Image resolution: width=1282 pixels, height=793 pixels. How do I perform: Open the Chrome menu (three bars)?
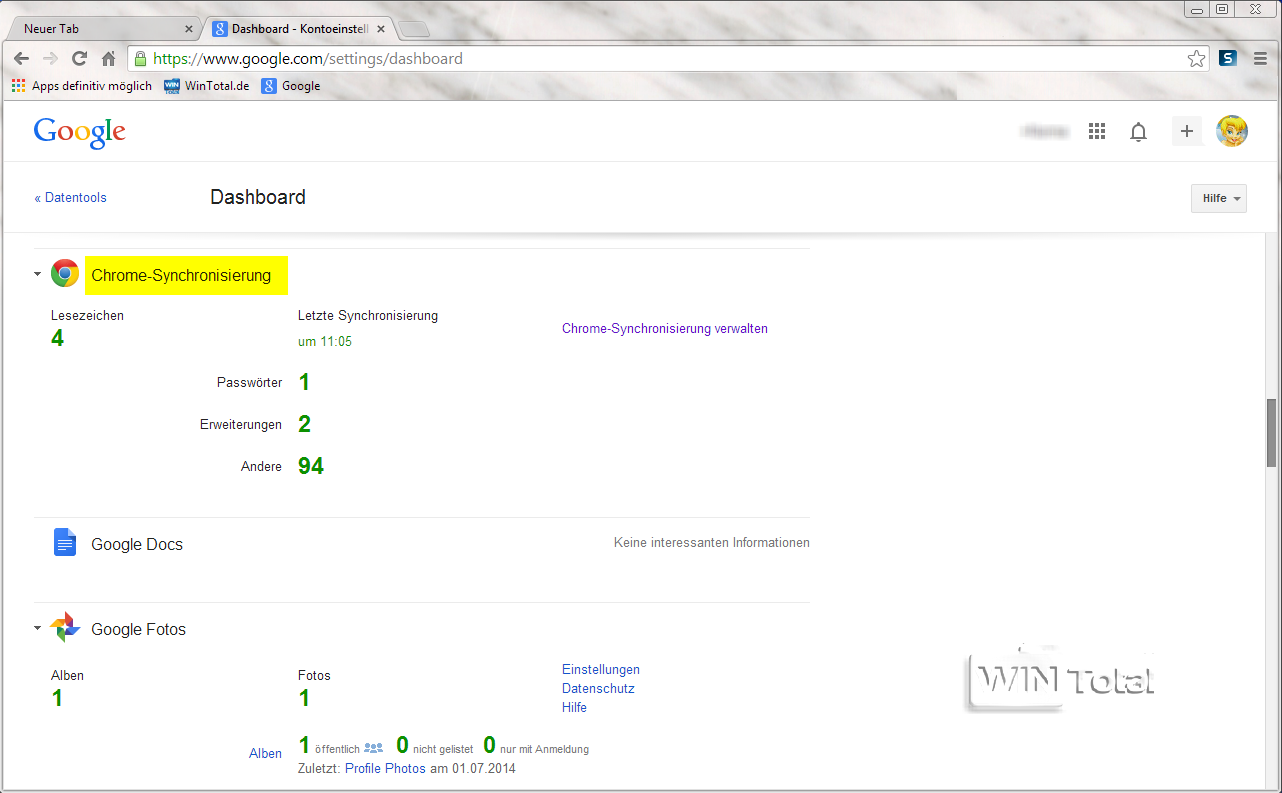tap(1260, 59)
